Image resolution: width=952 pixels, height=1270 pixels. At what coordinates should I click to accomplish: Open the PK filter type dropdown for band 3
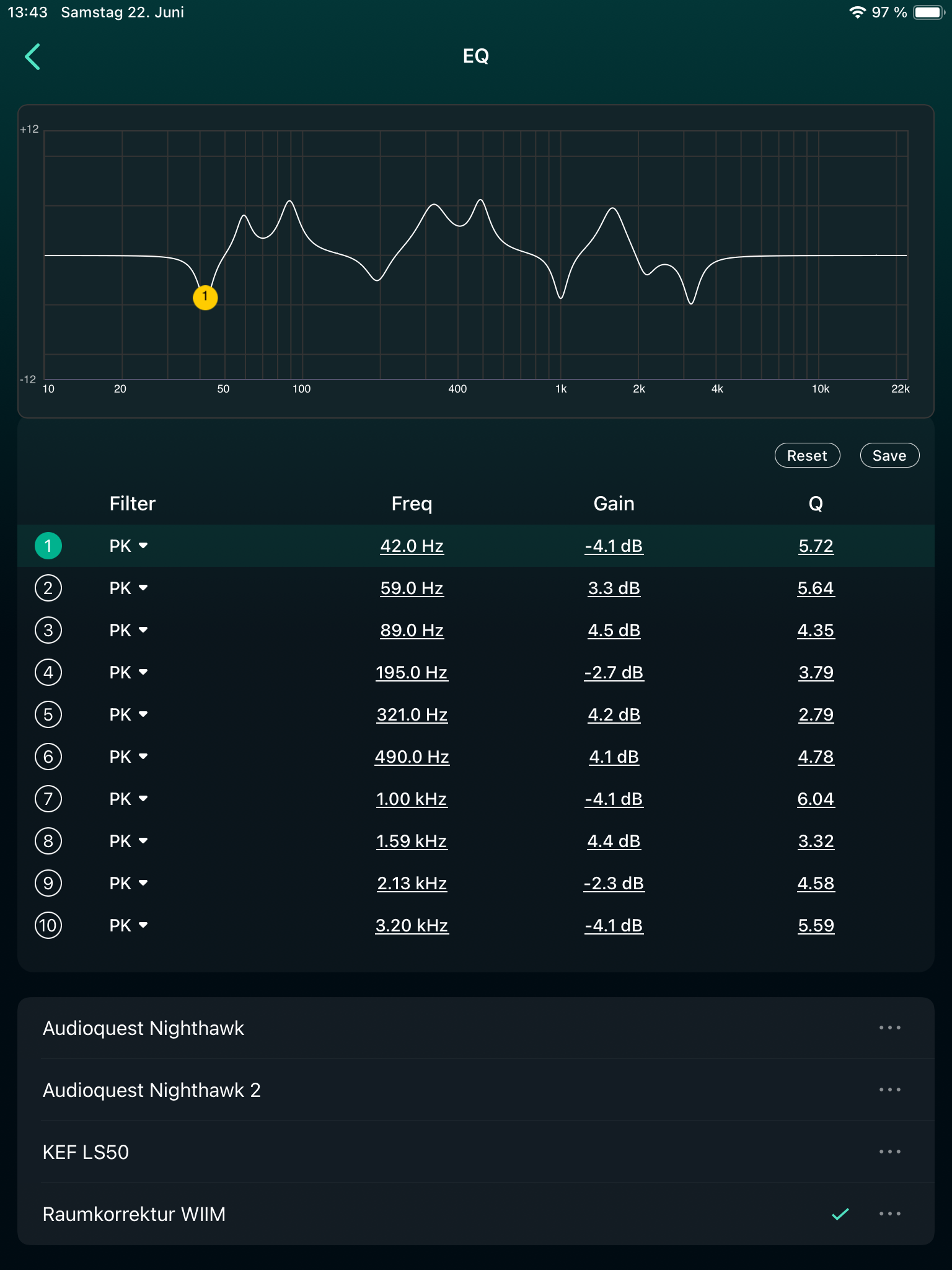click(129, 630)
